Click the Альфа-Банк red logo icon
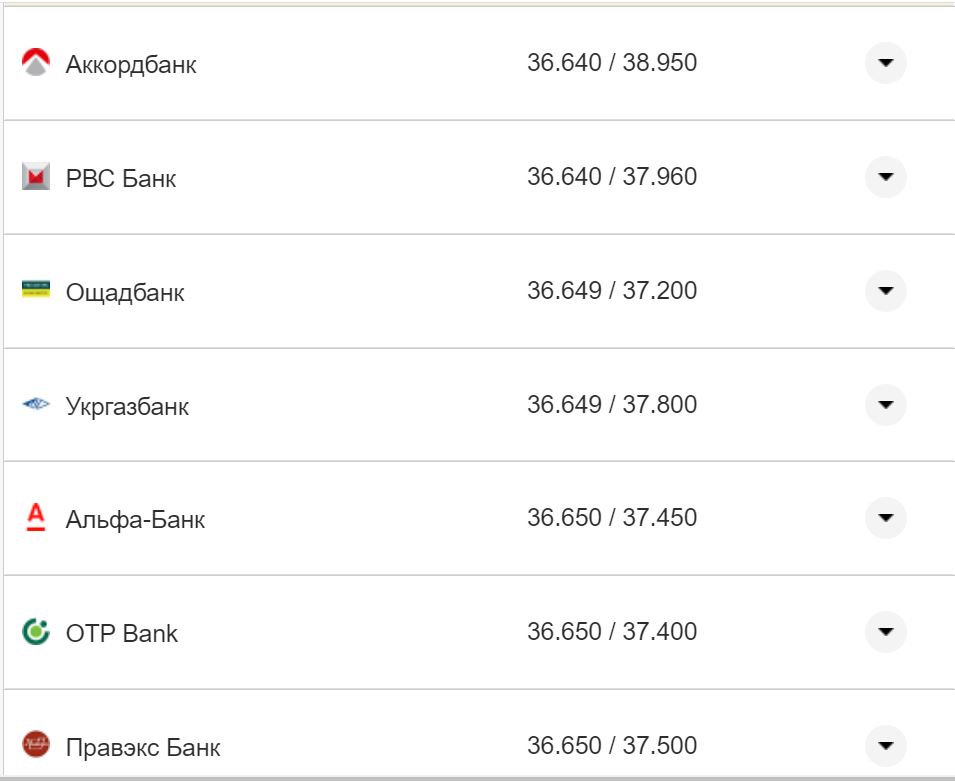The height and width of the screenshot is (781, 955). [x=36, y=518]
